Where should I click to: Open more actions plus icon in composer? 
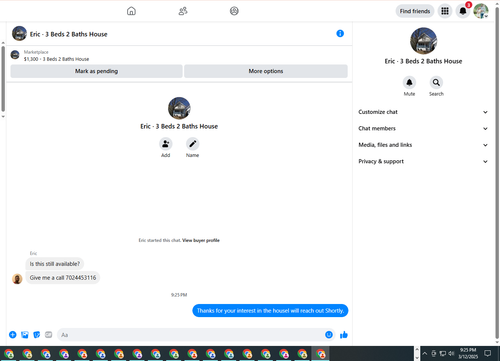coord(13,335)
